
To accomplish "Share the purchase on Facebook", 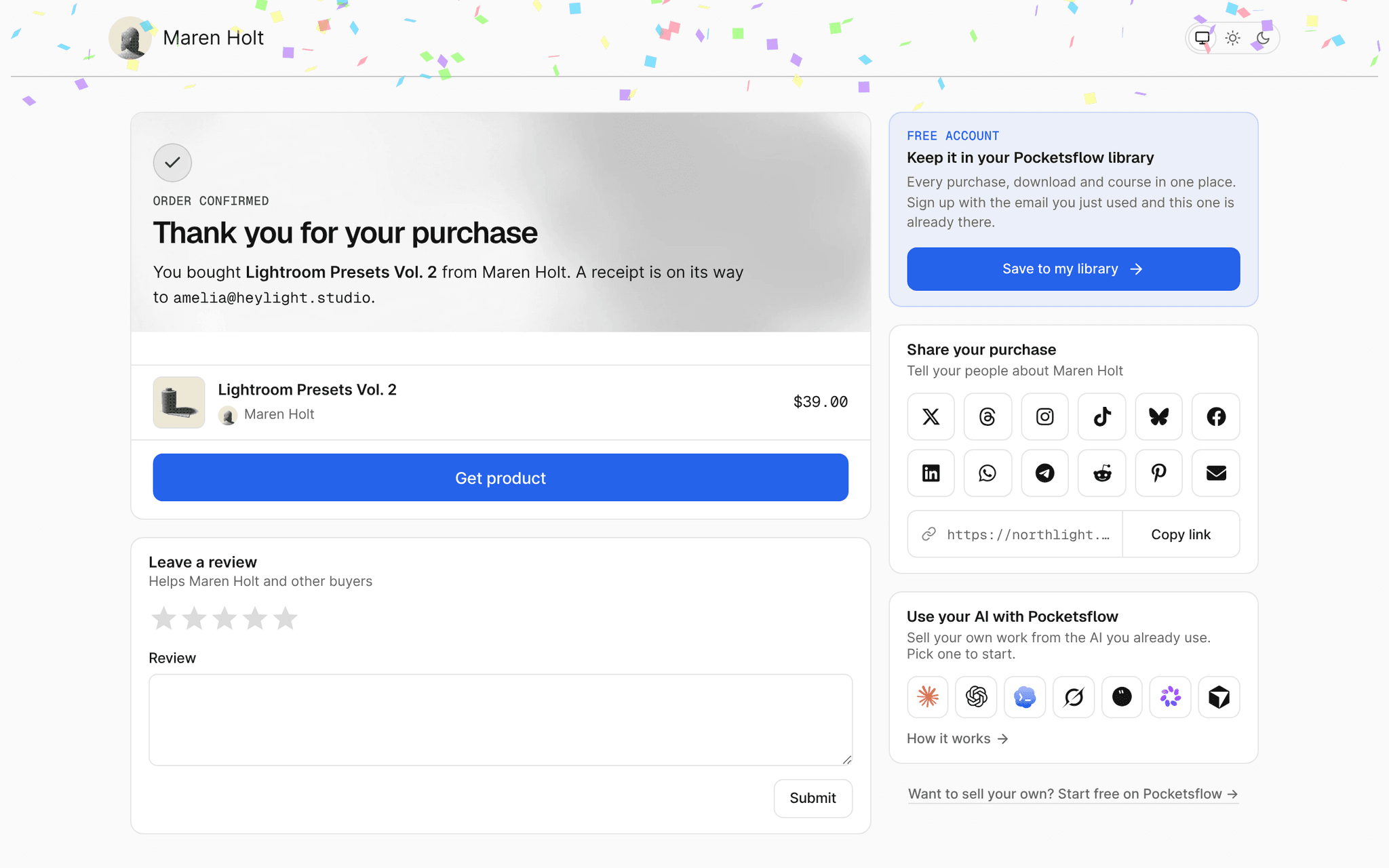I will click(1216, 416).
